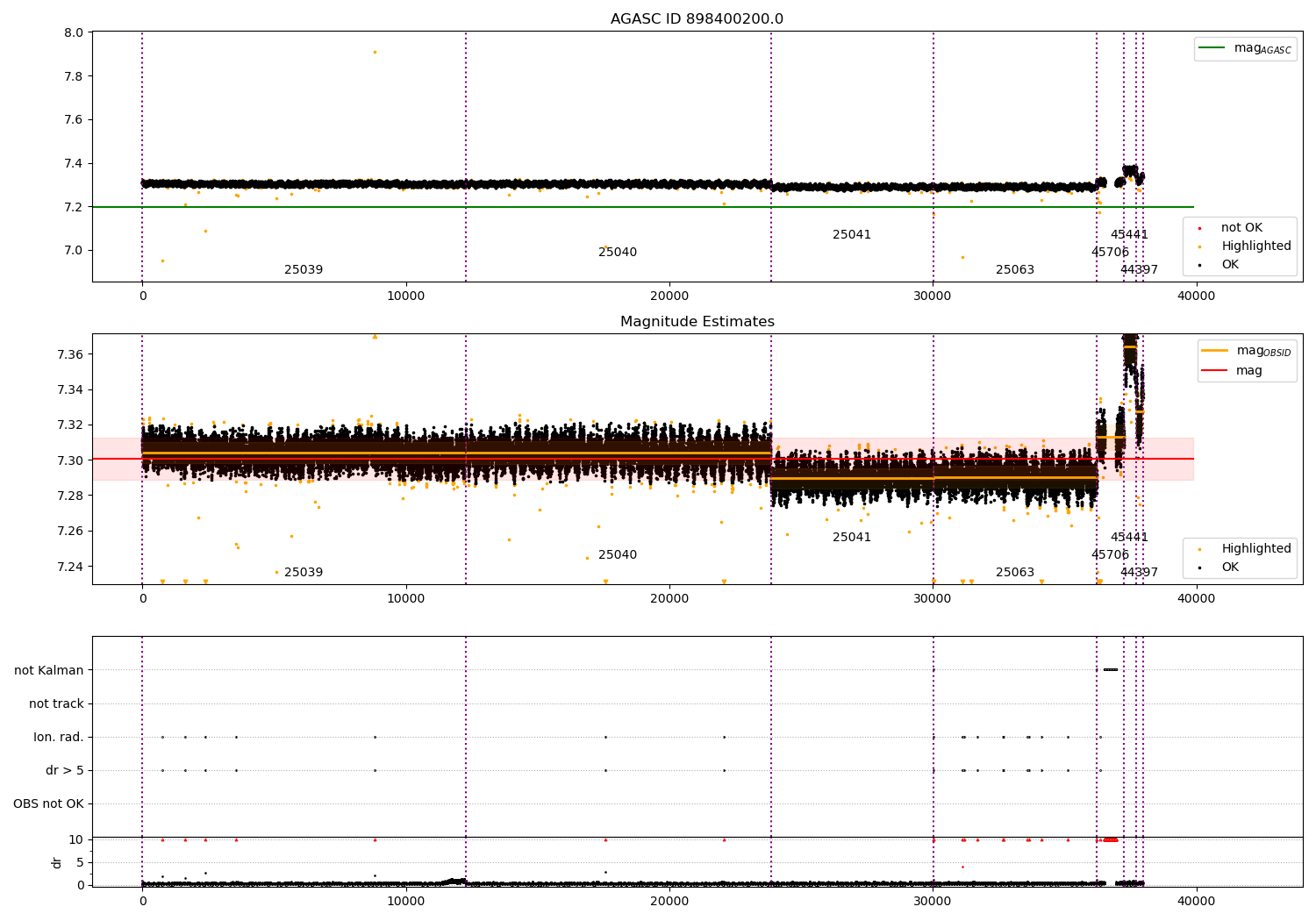1316x921 pixels.
Task: Click obsid label 25041 in Magnitude Estimates plot
Action: pyautogui.click(x=852, y=538)
